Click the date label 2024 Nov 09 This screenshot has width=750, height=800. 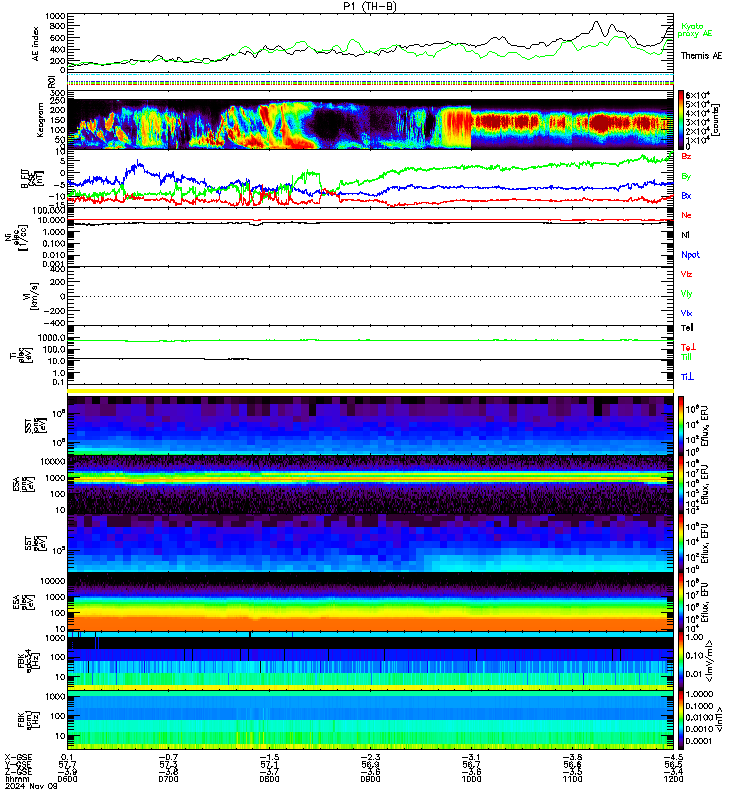click(31, 786)
